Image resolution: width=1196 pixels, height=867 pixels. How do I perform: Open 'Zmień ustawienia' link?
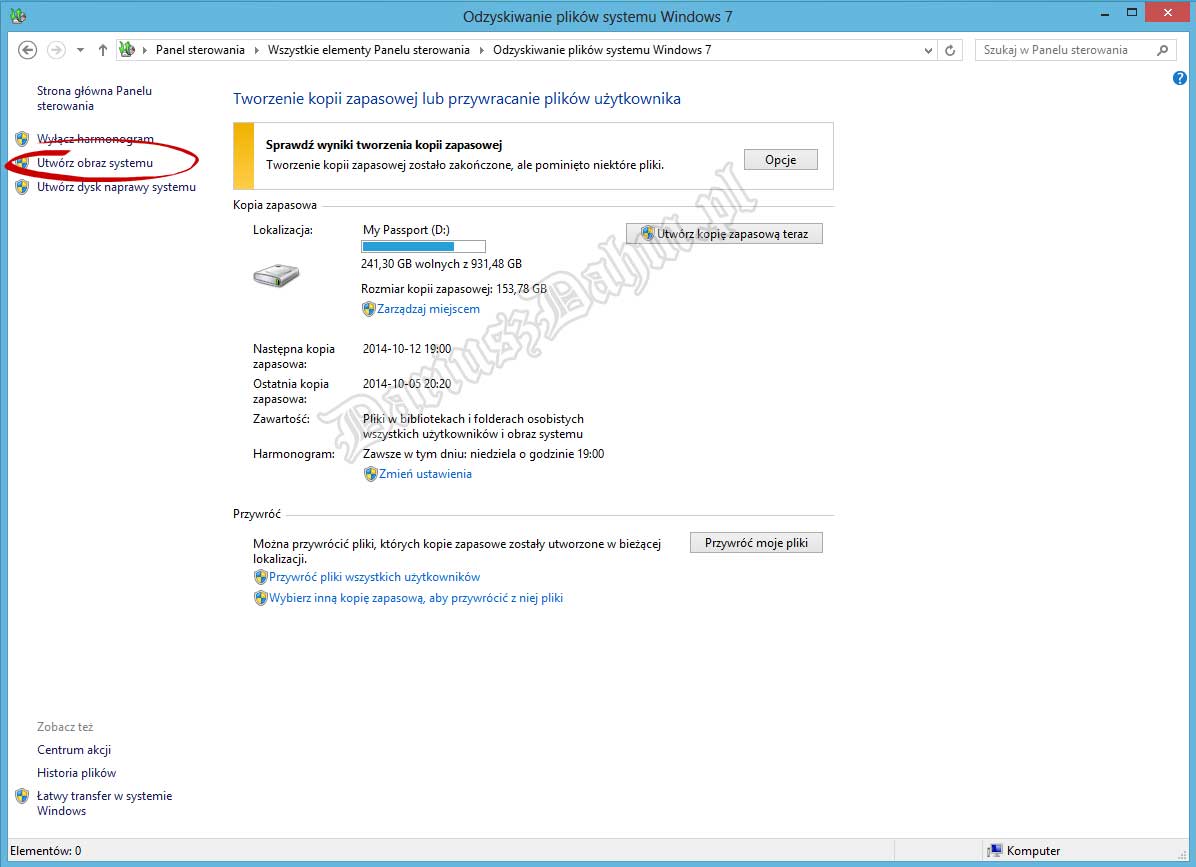pos(426,474)
